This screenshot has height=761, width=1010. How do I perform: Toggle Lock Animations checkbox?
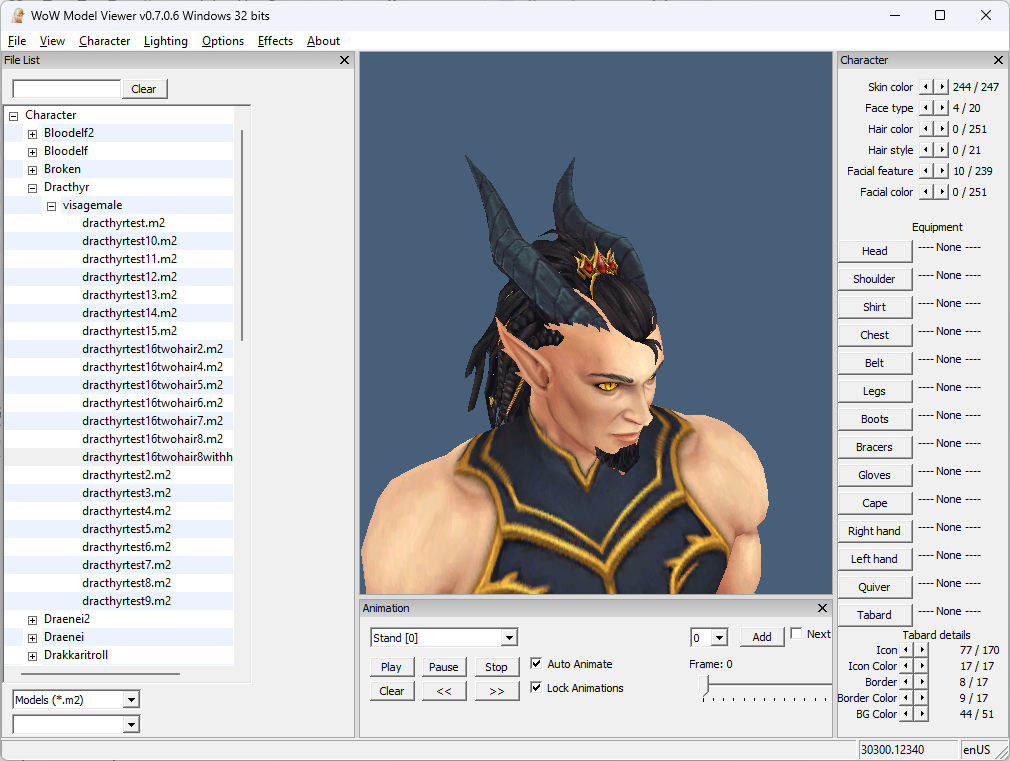536,687
